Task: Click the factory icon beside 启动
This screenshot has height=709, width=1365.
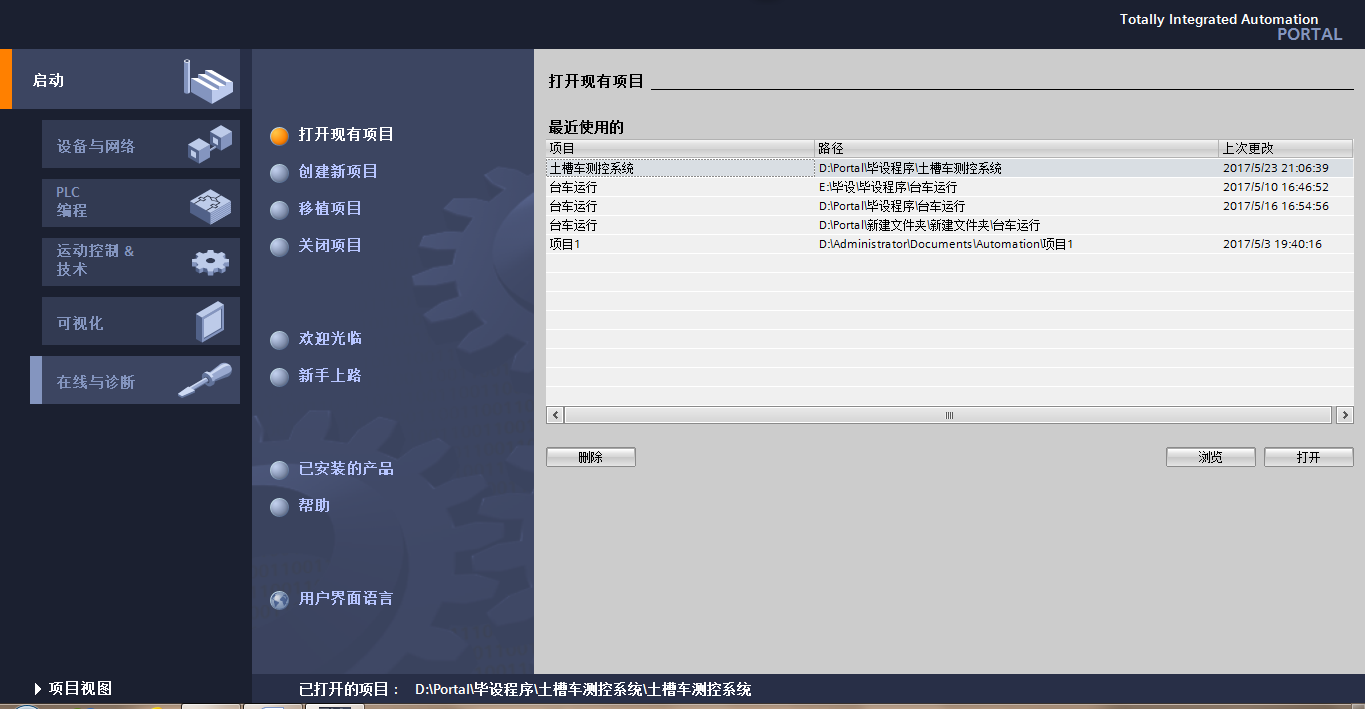Action: (208, 80)
